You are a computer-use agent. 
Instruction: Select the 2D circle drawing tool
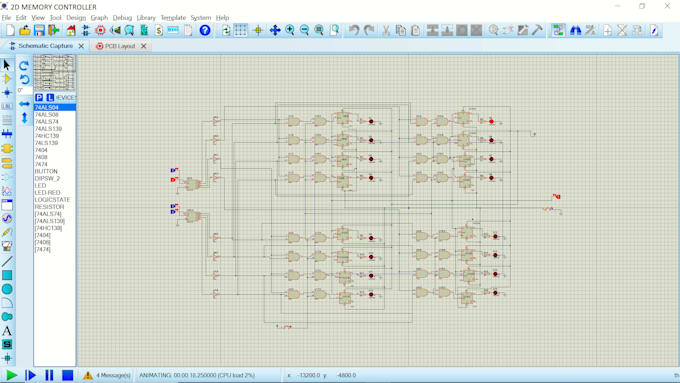[x=7, y=289]
